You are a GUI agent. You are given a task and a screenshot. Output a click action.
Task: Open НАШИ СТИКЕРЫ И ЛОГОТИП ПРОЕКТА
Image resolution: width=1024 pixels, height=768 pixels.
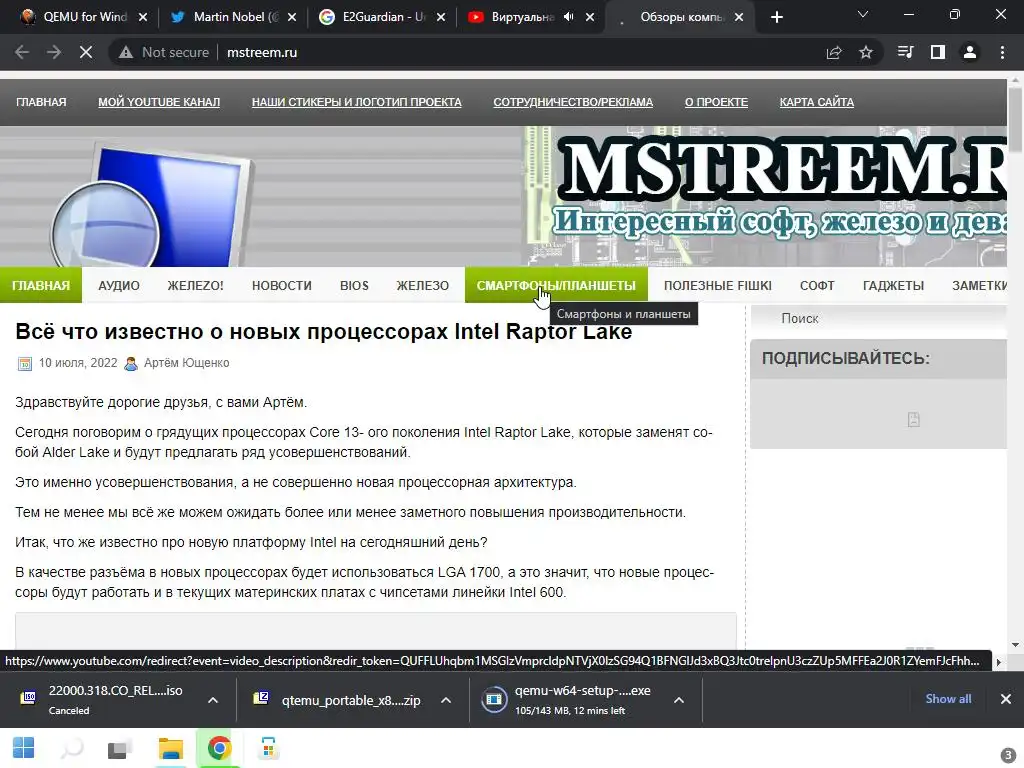357,102
